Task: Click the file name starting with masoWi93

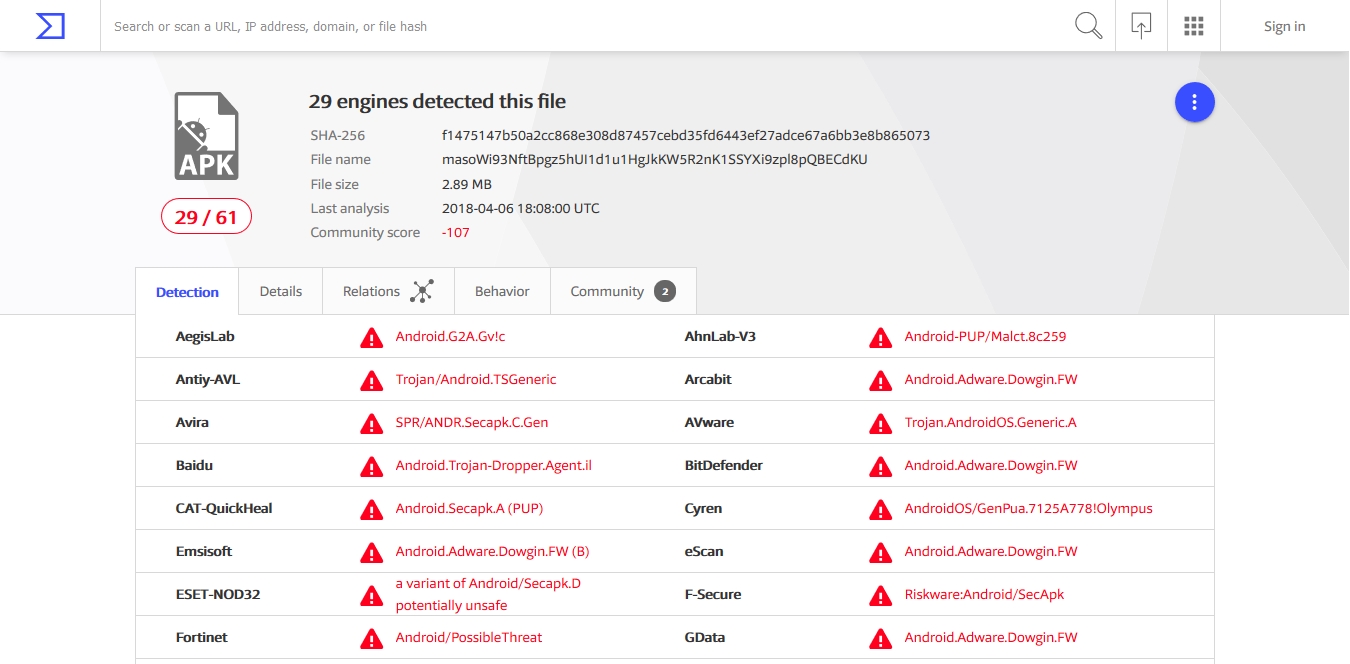Action: click(x=655, y=160)
